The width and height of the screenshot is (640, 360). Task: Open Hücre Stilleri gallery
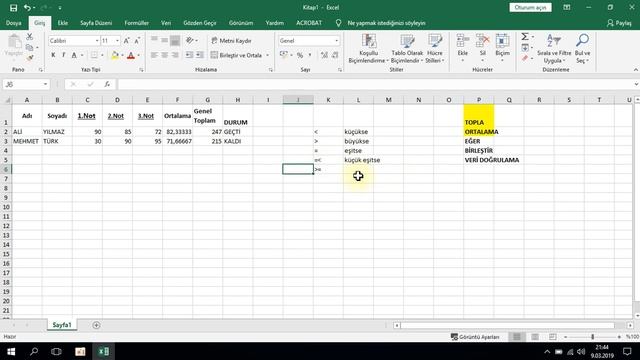(x=434, y=49)
